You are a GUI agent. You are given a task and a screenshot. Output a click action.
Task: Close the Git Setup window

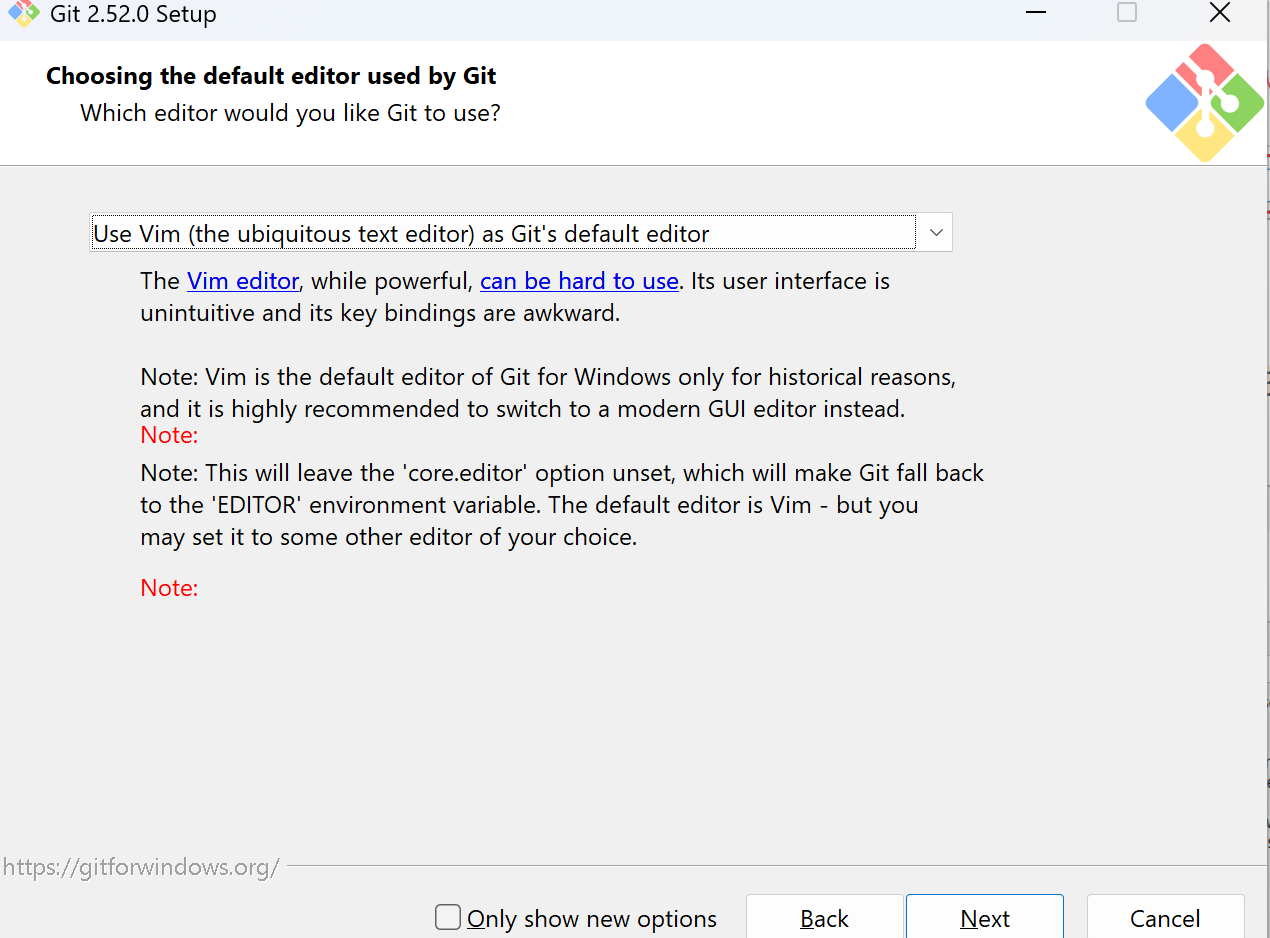[x=1219, y=13]
